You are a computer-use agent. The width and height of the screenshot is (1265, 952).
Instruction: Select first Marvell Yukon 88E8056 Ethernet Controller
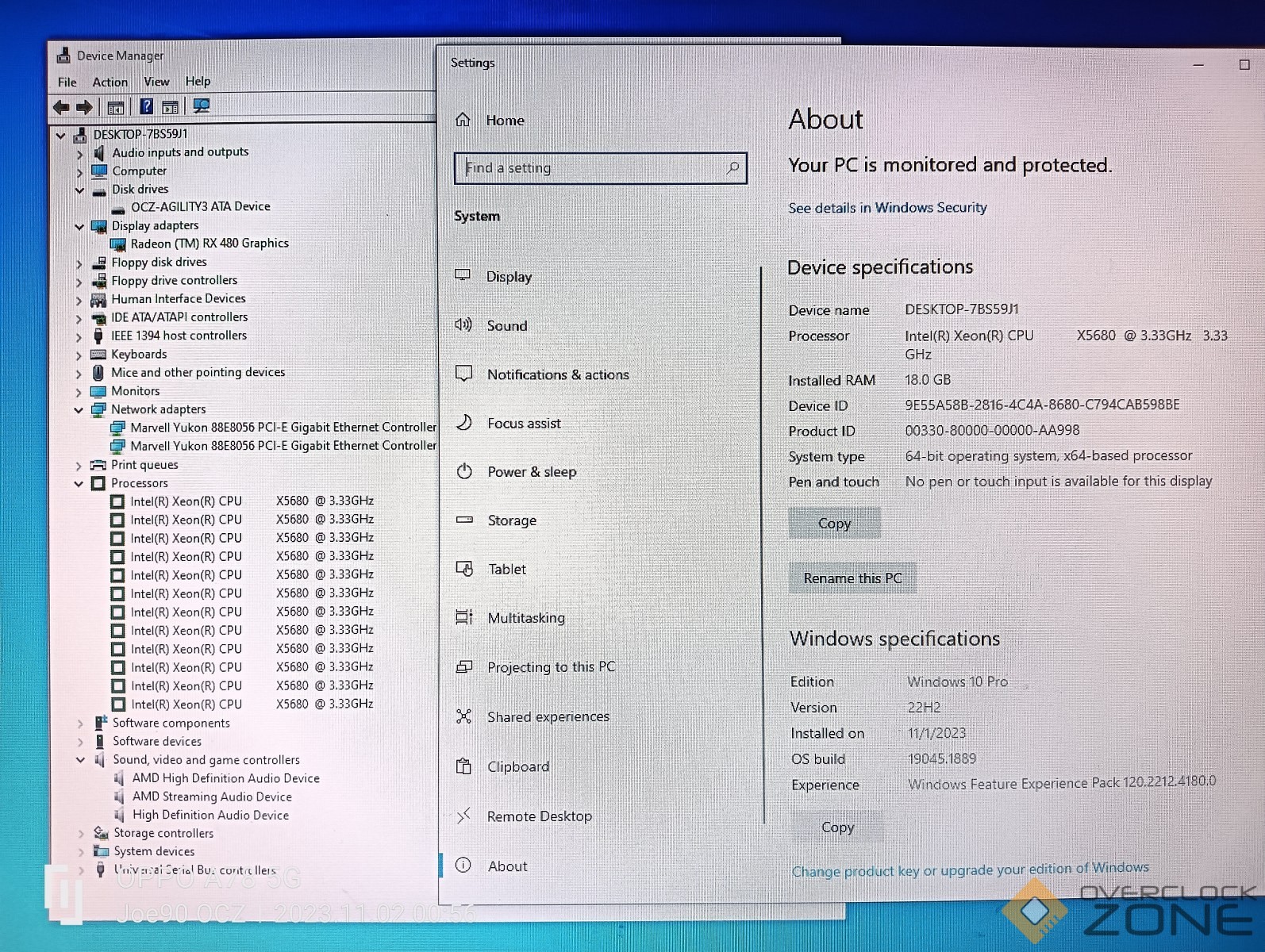click(283, 427)
